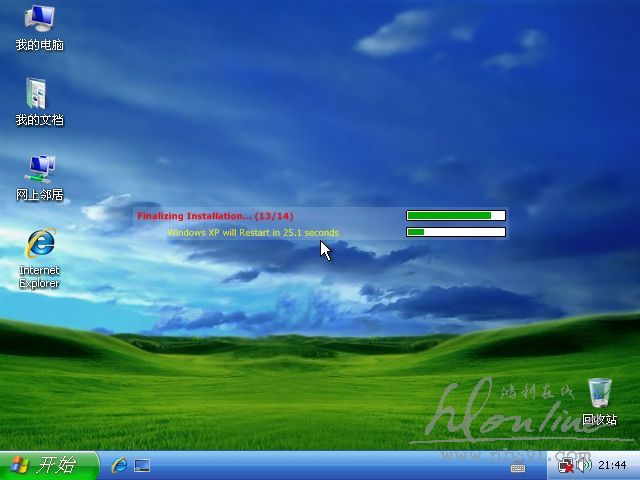
Task: Launch Internet Explorer from quick launch bar
Action: click(x=119, y=465)
